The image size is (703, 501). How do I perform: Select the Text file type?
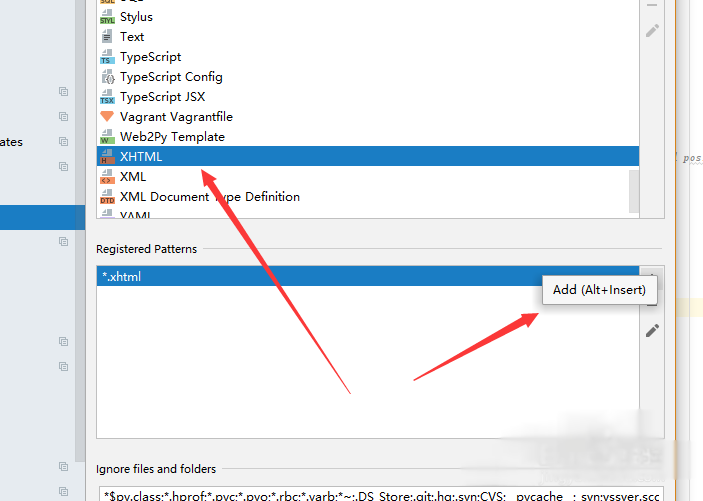tap(132, 37)
